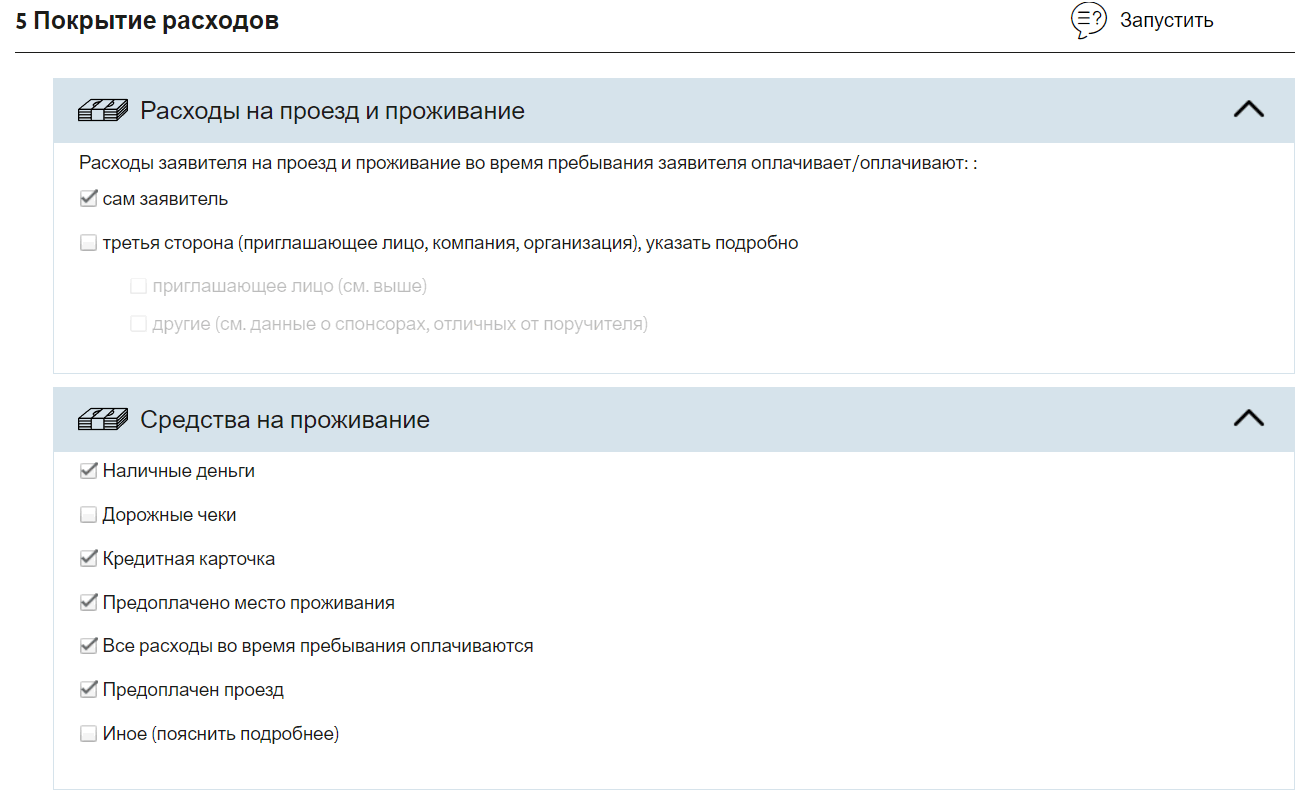Click the money icon in Средства на проживание header
Image resolution: width=1305 pixels, height=798 pixels.
click(104, 420)
